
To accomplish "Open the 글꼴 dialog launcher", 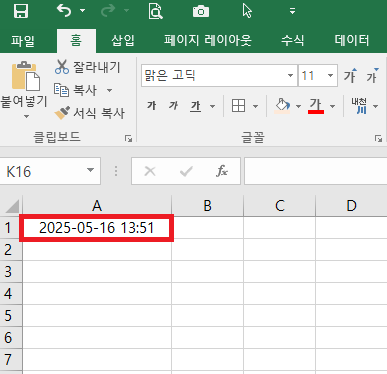I will pyautogui.click(x=378, y=139).
